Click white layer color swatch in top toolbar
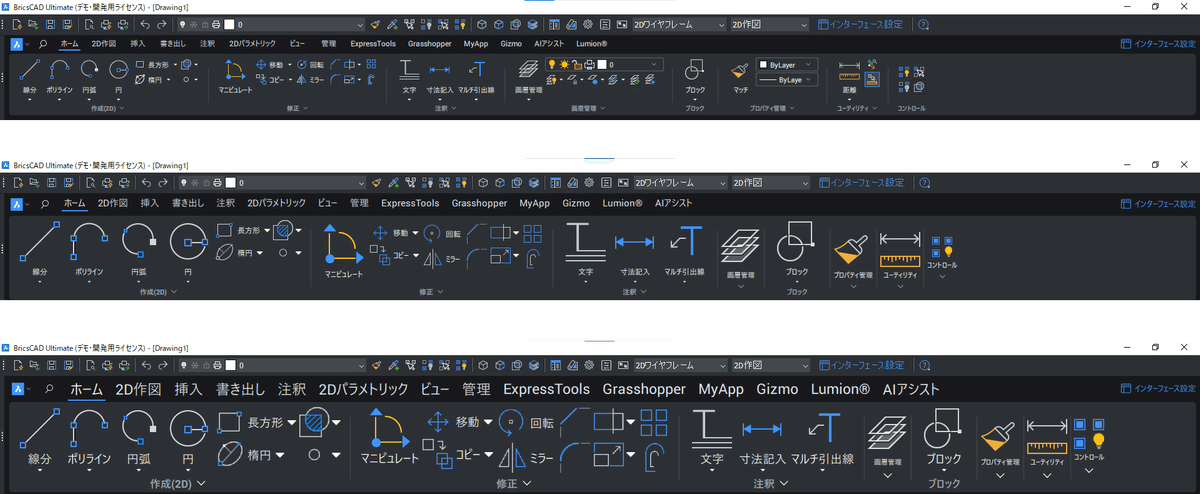Image resolution: width=1200 pixels, height=494 pixels. (228, 23)
